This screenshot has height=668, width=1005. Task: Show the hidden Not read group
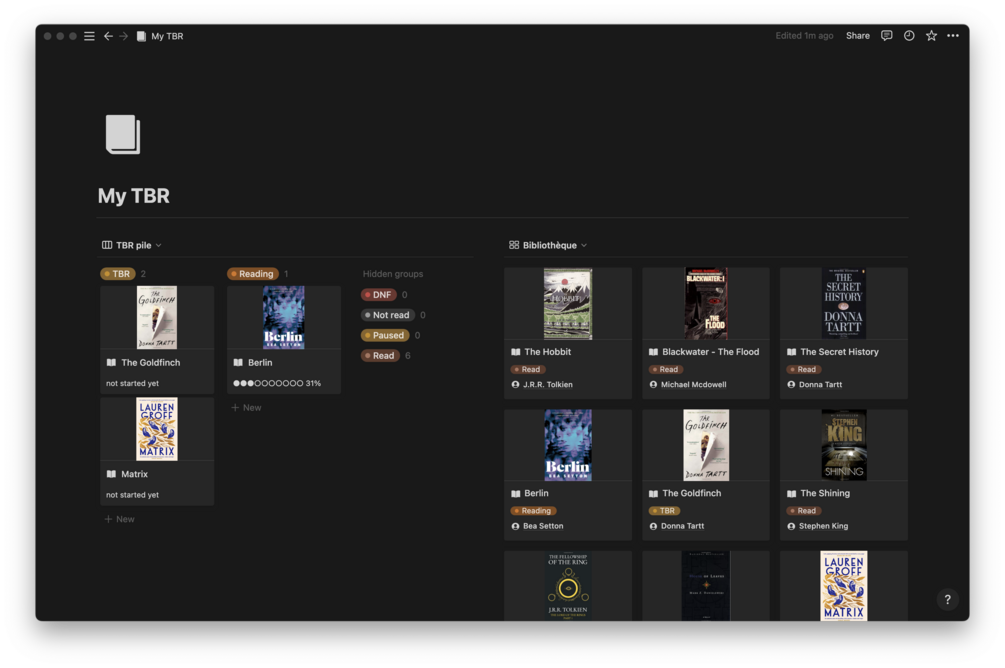click(x=388, y=315)
